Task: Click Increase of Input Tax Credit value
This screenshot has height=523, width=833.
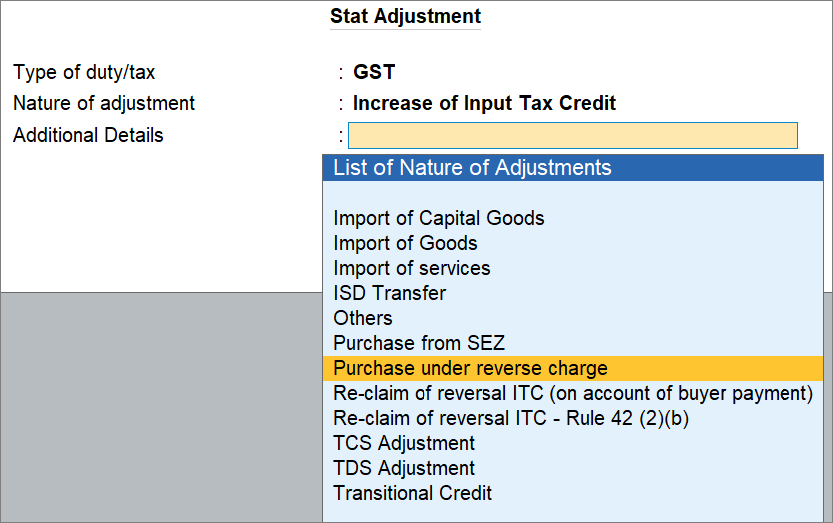Action: tap(484, 103)
